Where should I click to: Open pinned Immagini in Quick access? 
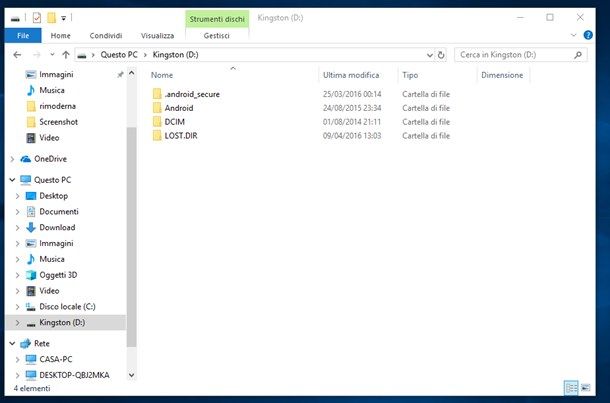[56, 74]
